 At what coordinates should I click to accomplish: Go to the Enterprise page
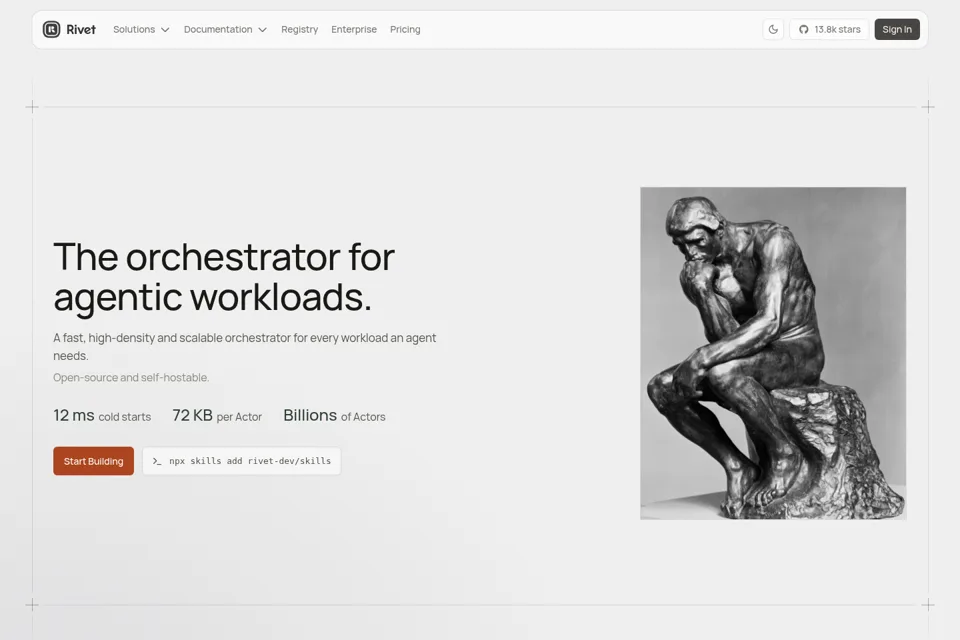354,29
